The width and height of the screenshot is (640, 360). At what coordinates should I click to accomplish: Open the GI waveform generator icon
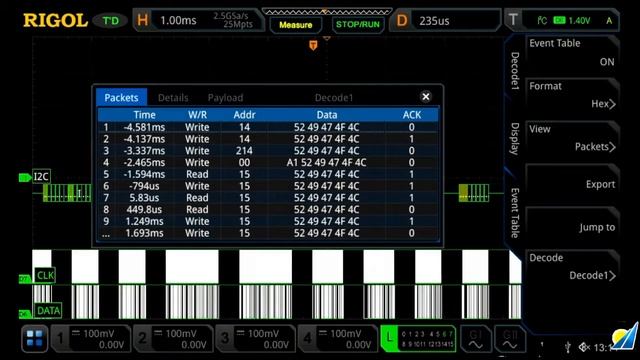(x=476, y=338)
